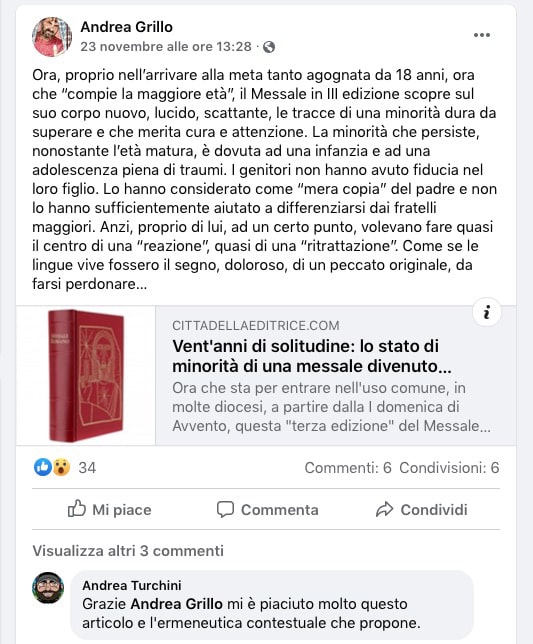Open article titled Vent'anni di solitudine

[312, 356]
